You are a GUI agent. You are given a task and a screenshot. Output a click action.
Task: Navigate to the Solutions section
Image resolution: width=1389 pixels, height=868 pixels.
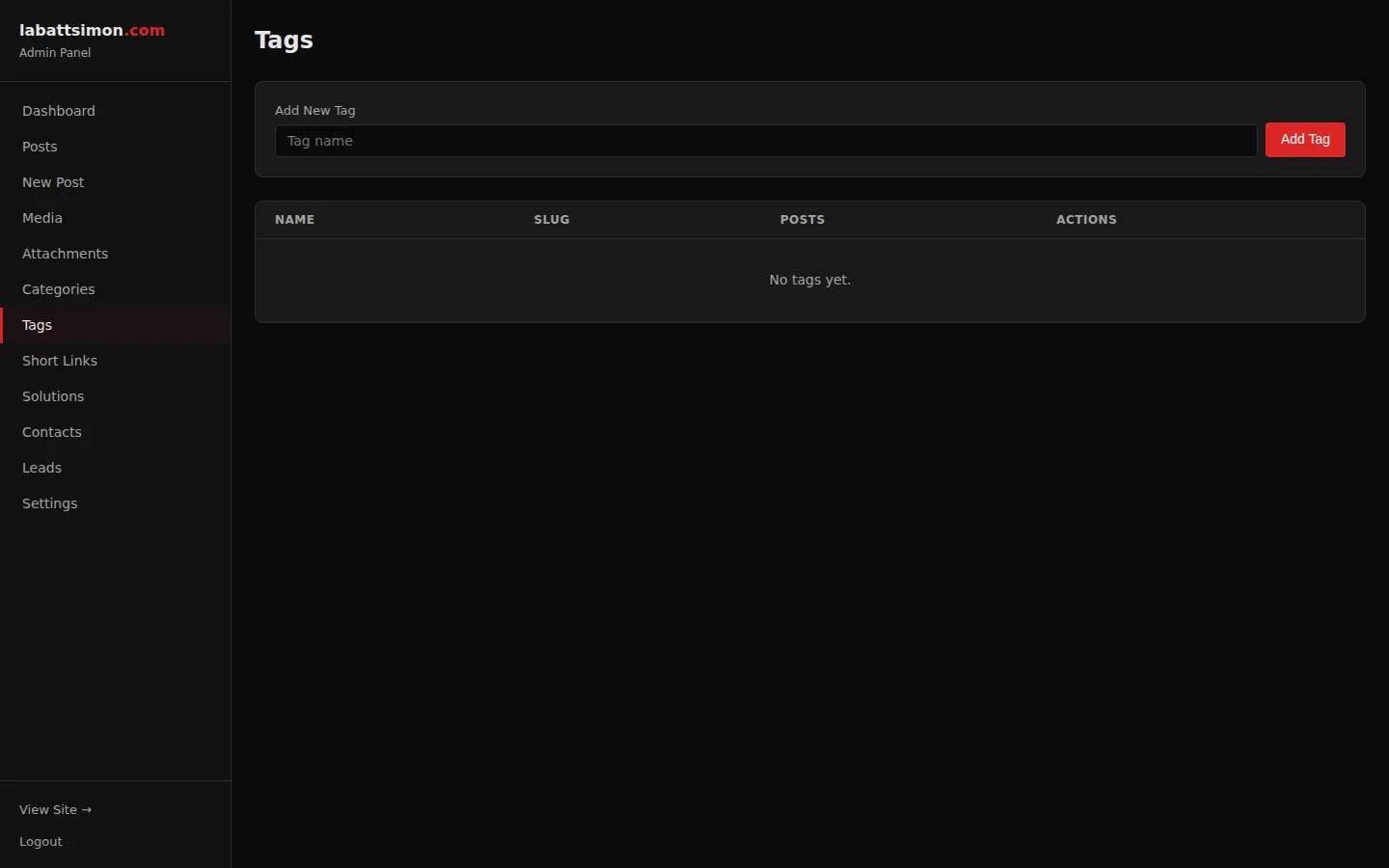pyautogui.click(x=53, y=396)
